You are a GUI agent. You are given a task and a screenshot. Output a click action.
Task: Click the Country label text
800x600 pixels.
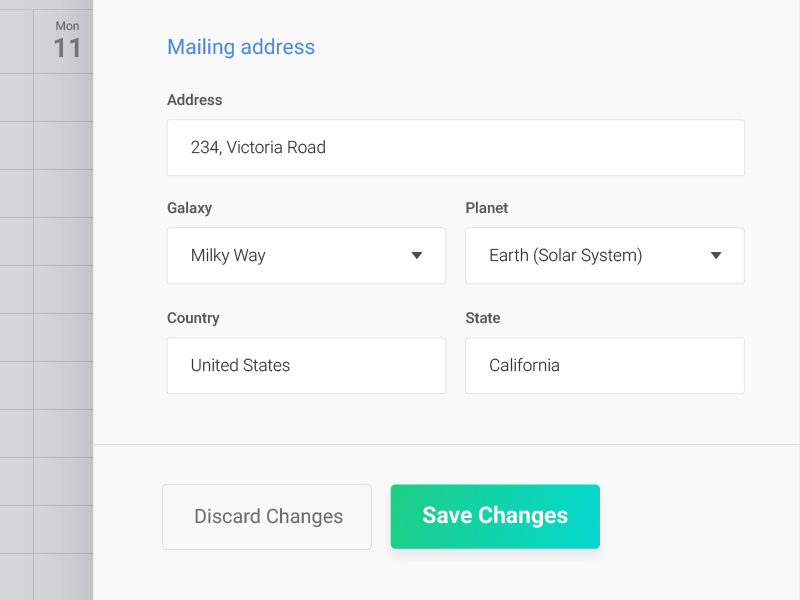click(193, 318)
